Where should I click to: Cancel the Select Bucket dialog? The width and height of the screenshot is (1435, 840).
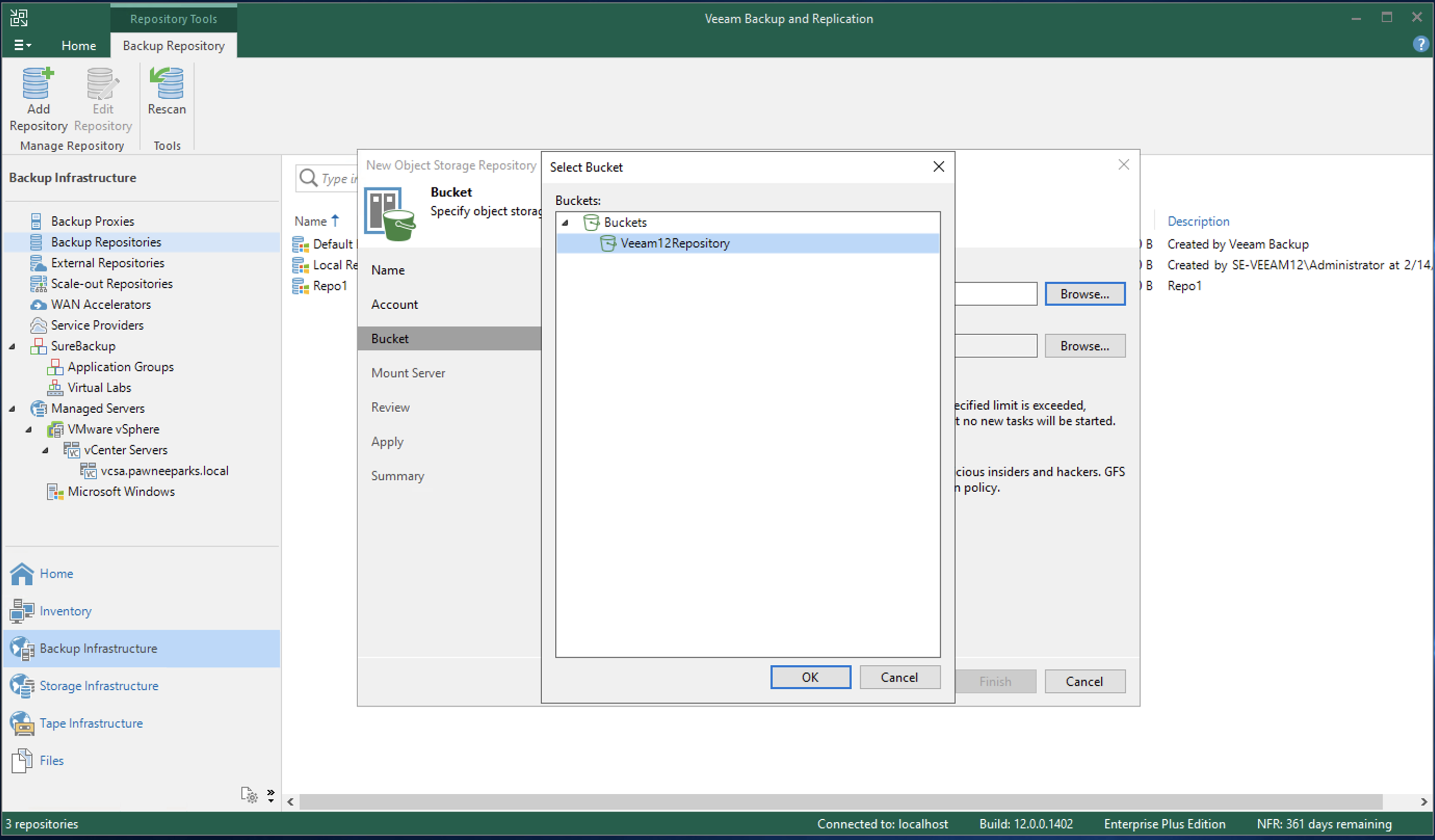point(899,677)
